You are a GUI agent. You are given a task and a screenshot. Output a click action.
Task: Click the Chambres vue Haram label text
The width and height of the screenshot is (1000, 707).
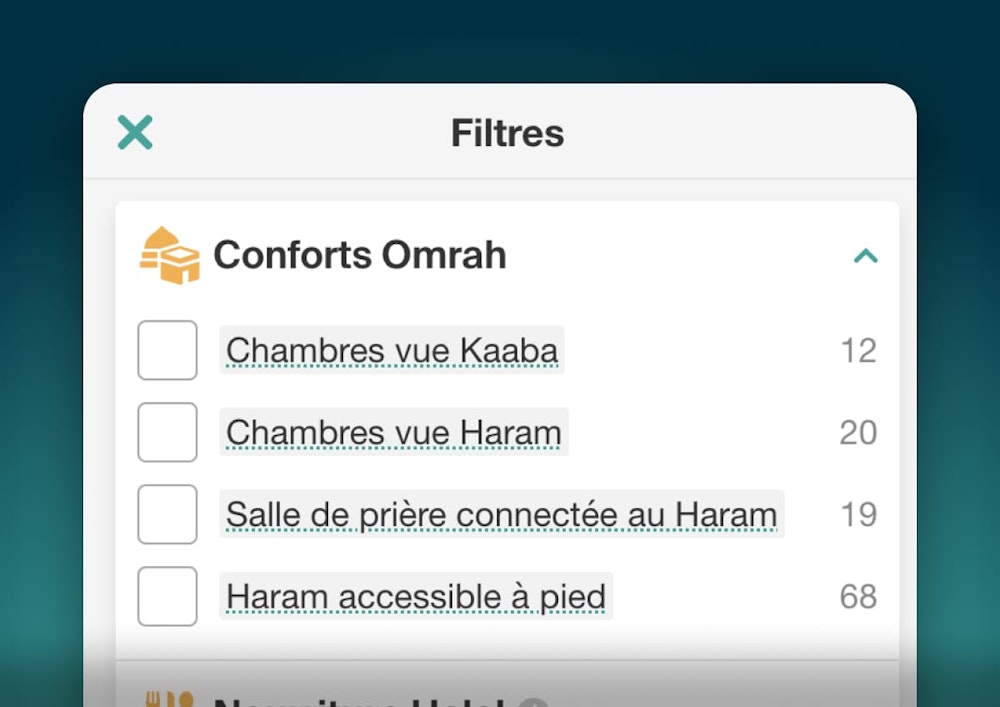click(393, 432)
